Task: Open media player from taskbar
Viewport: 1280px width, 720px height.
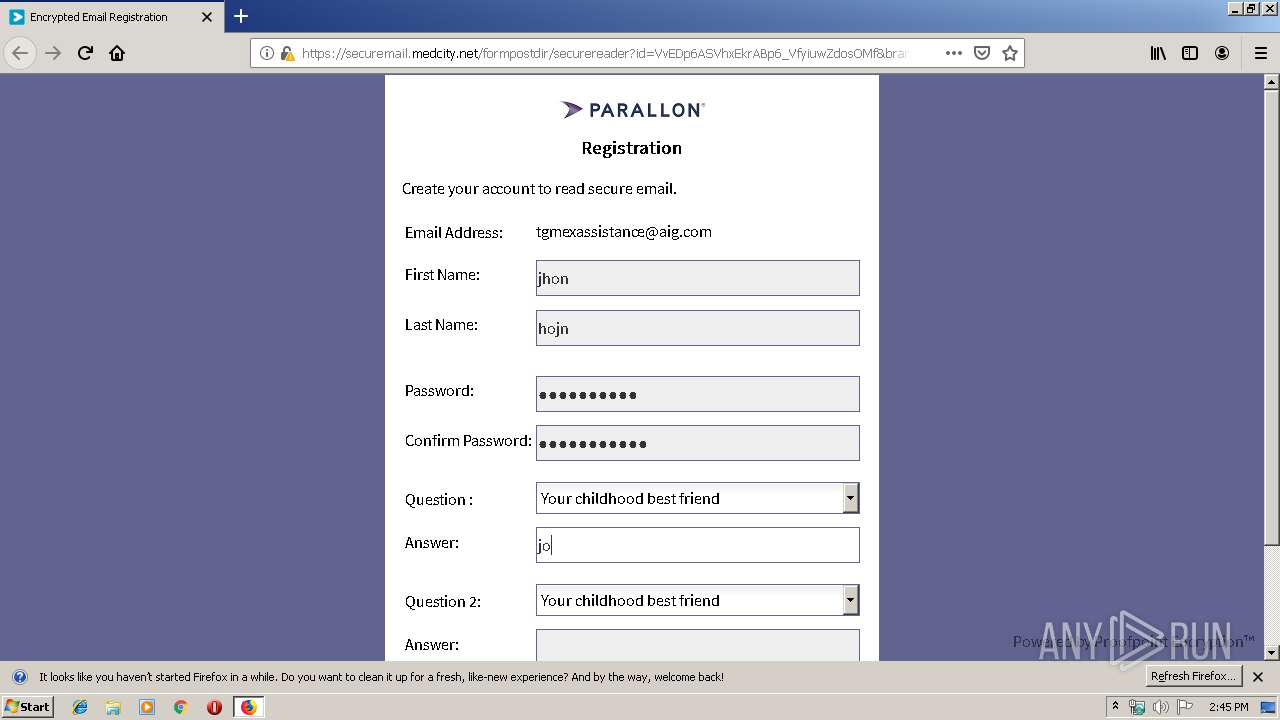Action: pyautogui.click(x=147, y=707)
